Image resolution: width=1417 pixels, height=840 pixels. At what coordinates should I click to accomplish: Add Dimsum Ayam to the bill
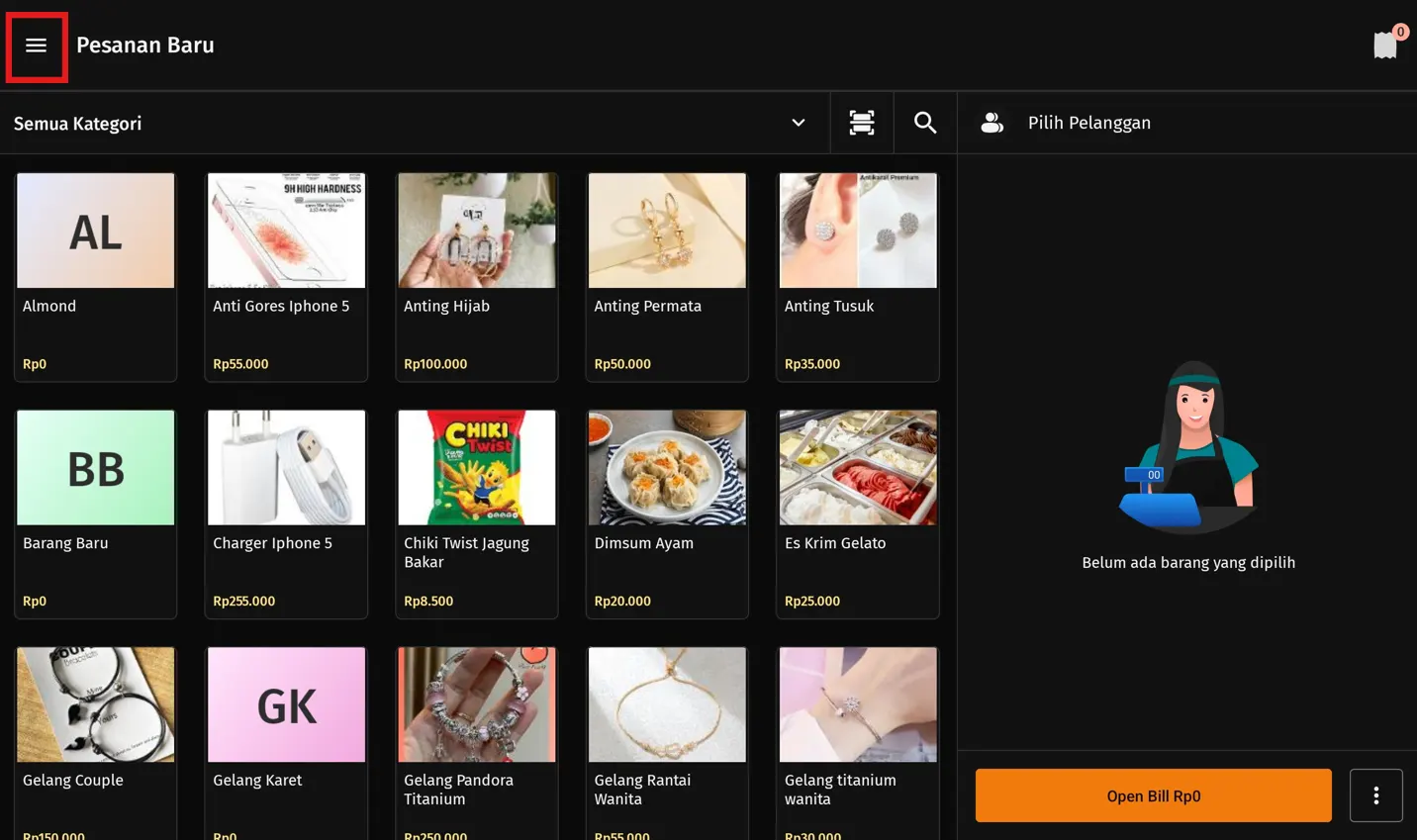coord(667,513)
